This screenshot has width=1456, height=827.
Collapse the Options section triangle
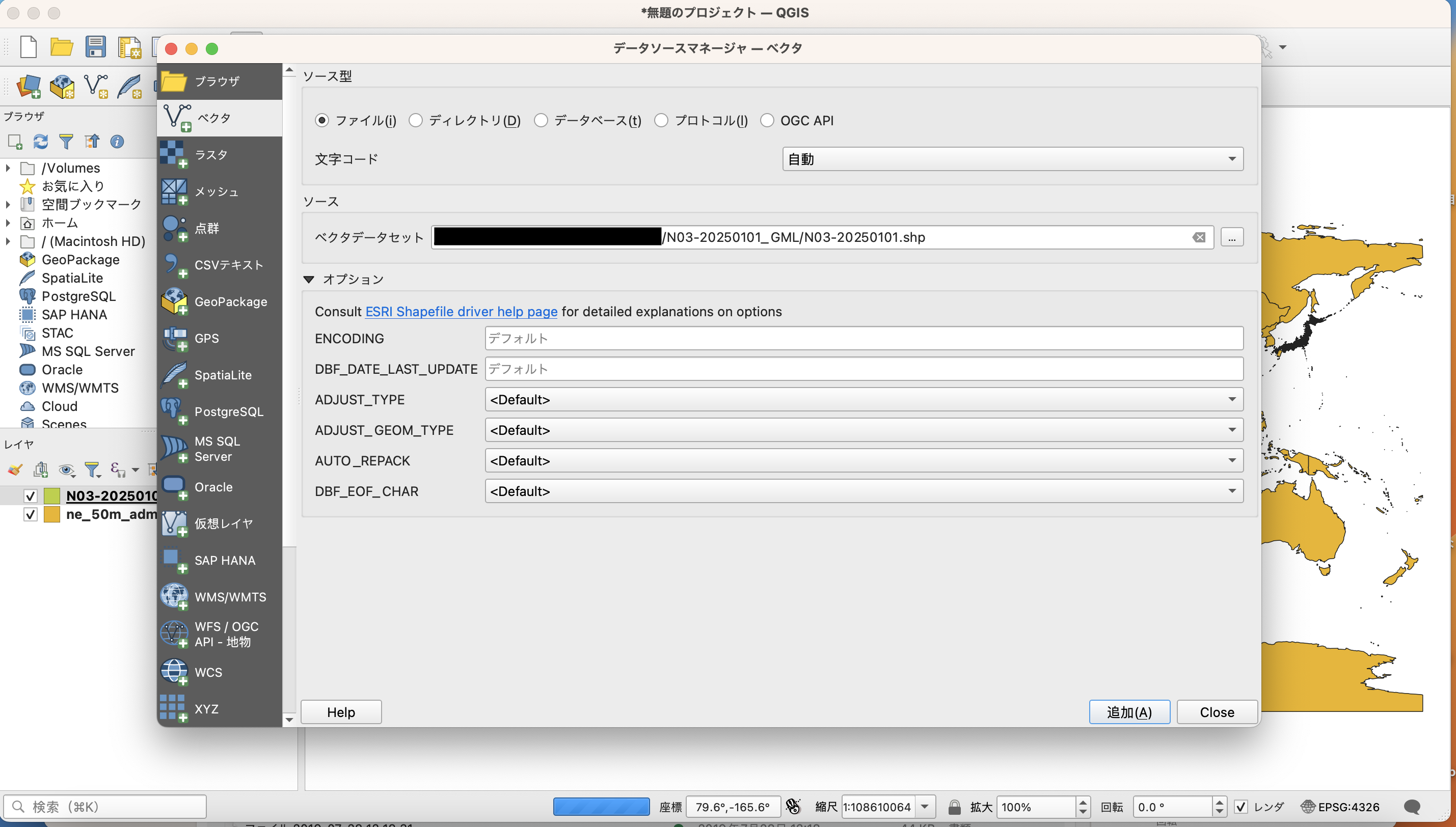308,280
